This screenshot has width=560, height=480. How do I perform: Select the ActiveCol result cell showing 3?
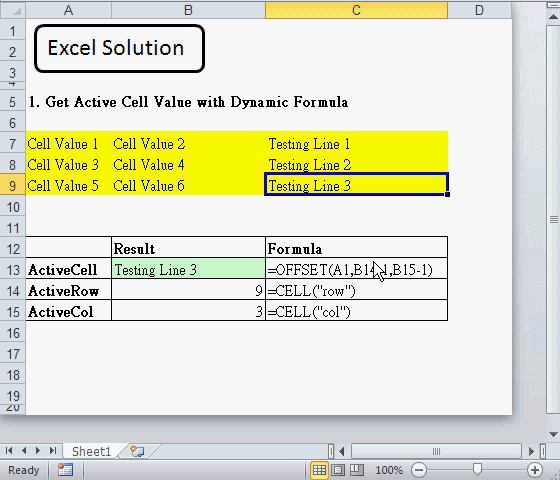click(x=188, y=311)
